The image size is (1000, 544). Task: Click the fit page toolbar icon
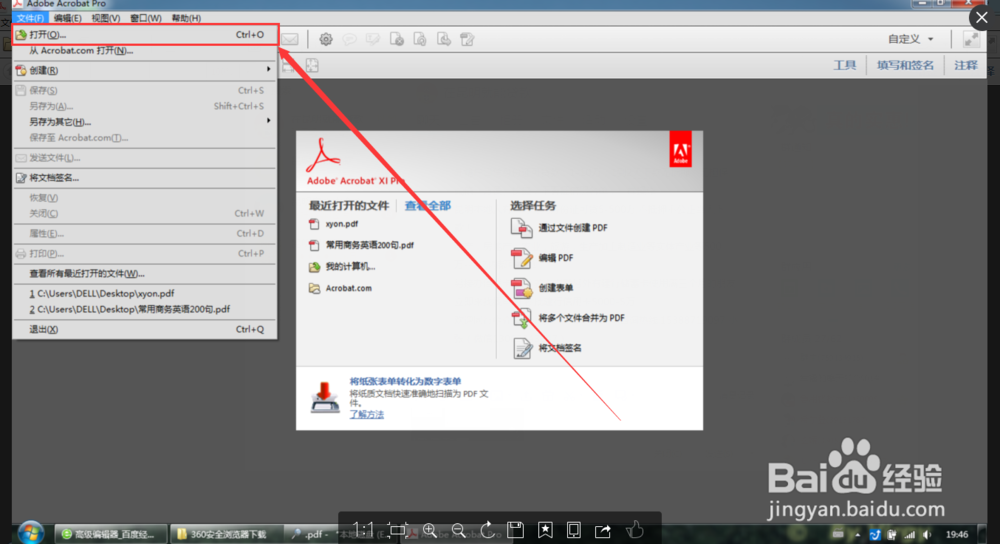pyautogui.click(x=312, y=65)
